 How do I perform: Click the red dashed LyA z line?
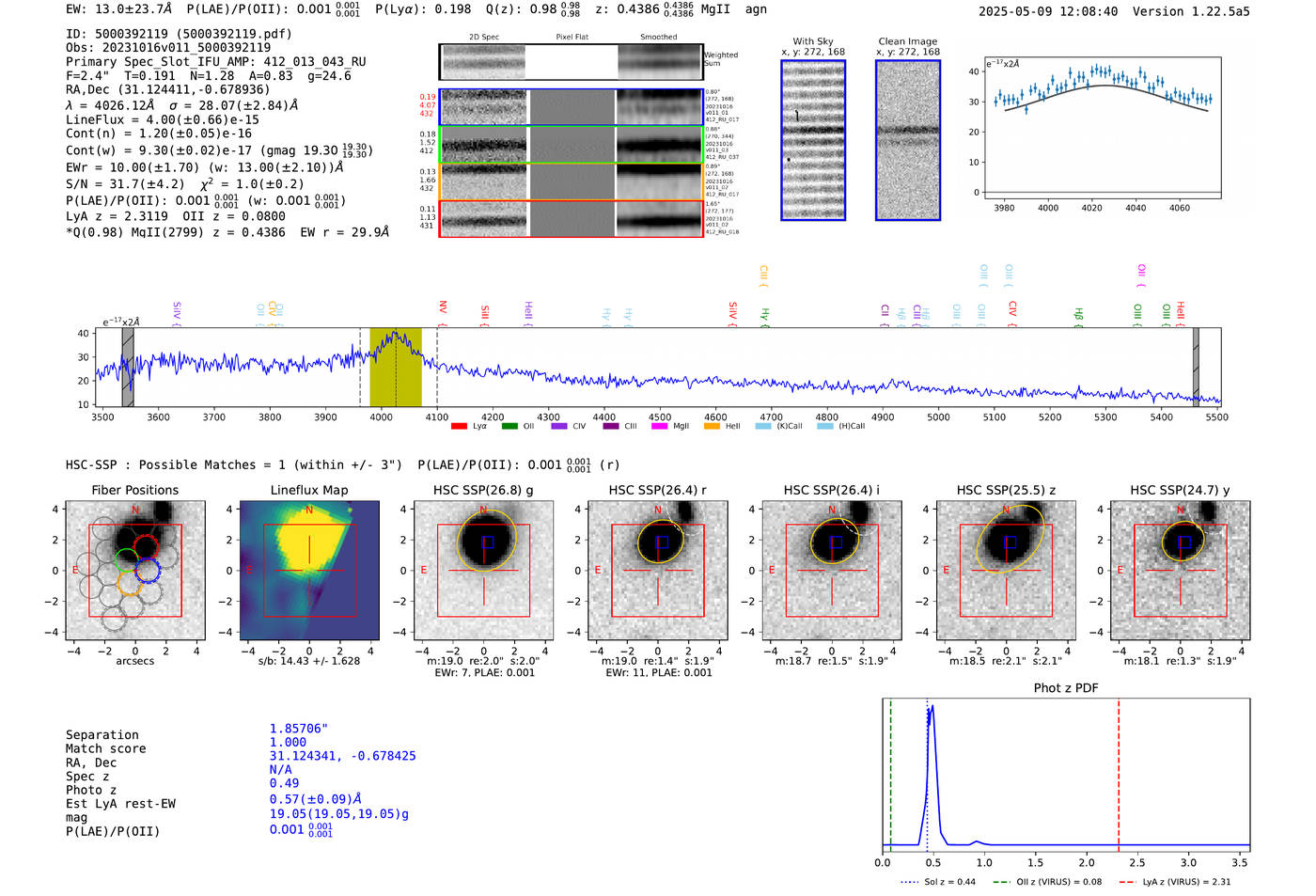[1119, 773]
